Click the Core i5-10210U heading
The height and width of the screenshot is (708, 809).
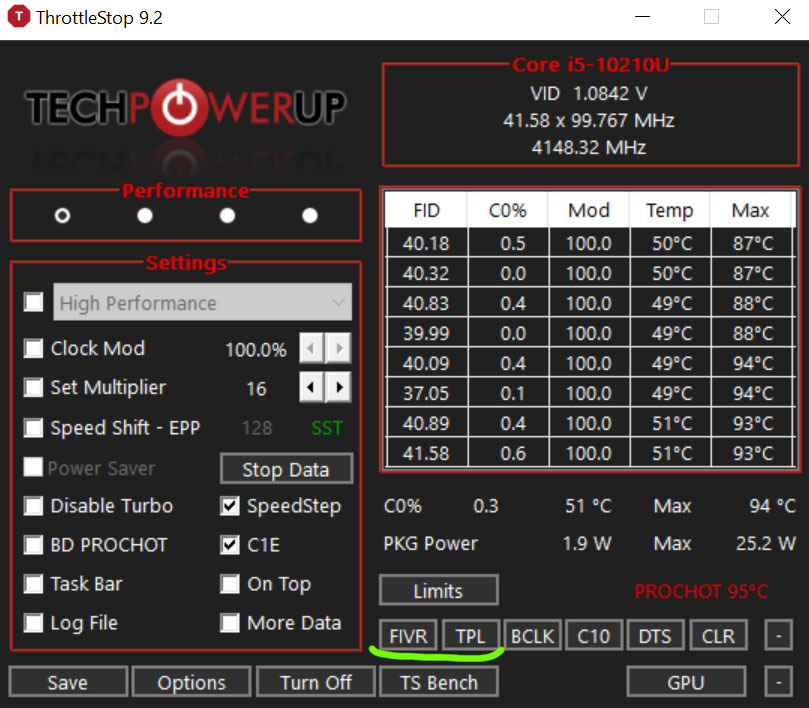point(590,65)
